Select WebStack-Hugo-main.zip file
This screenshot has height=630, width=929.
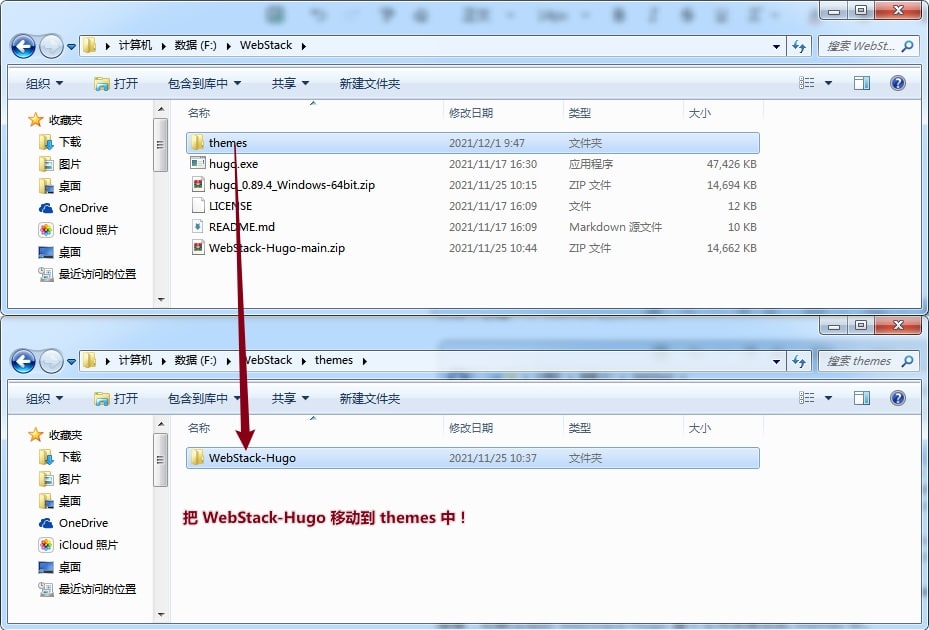point(473,248)
